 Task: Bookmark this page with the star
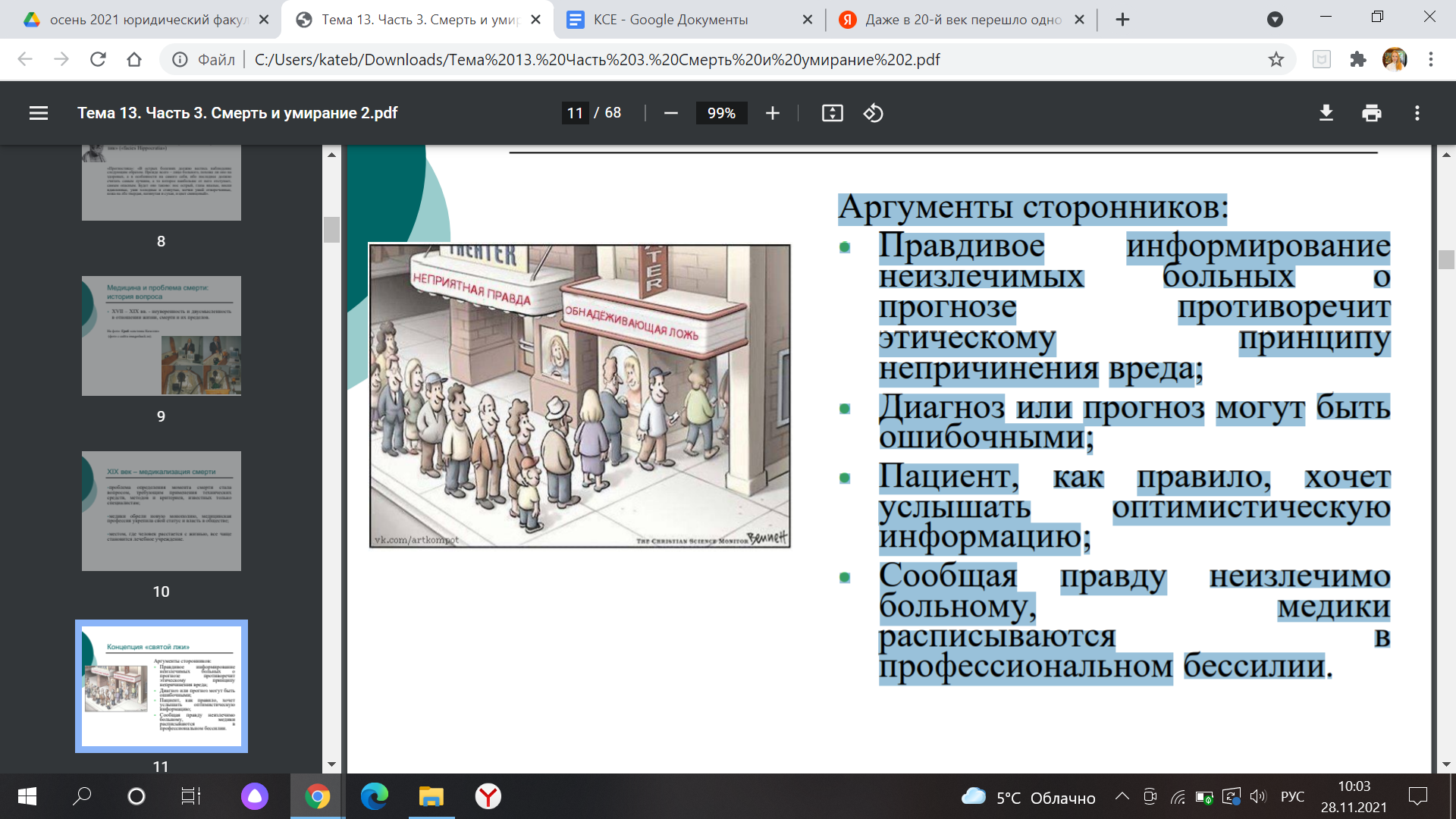(x=1276, y=59)
